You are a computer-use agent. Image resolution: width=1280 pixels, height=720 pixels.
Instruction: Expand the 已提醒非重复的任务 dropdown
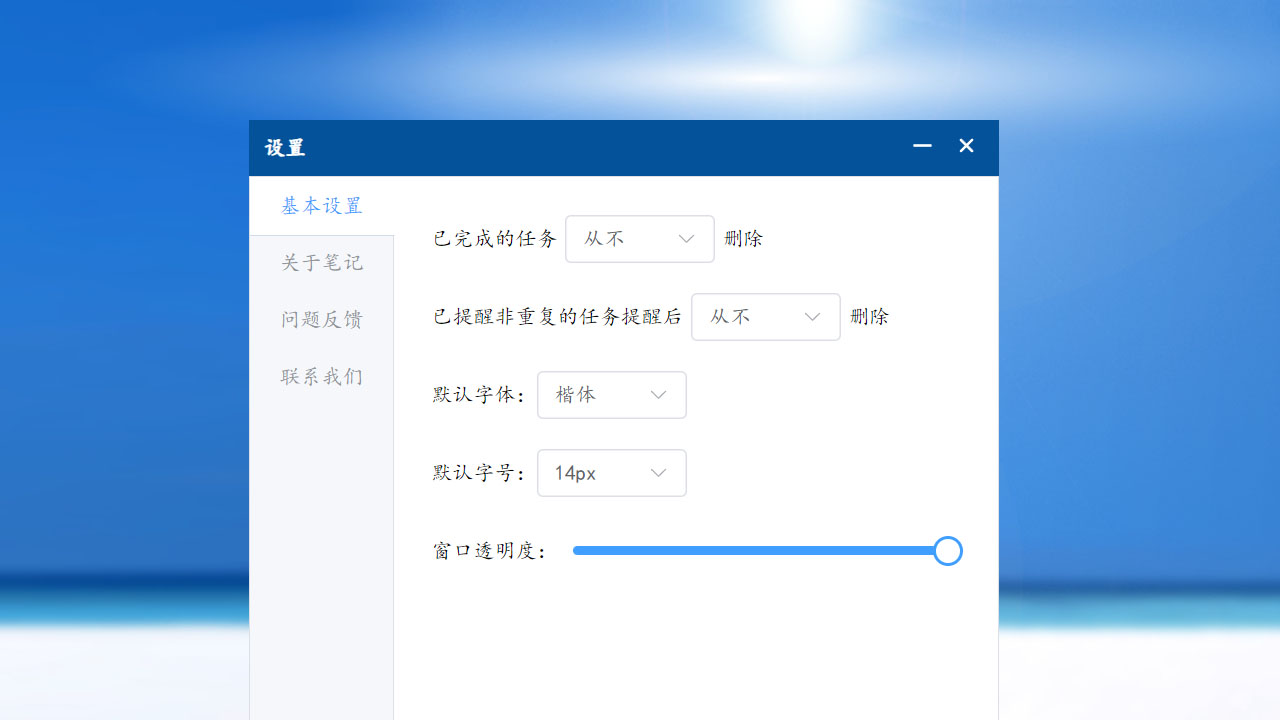tap(765, 317)
